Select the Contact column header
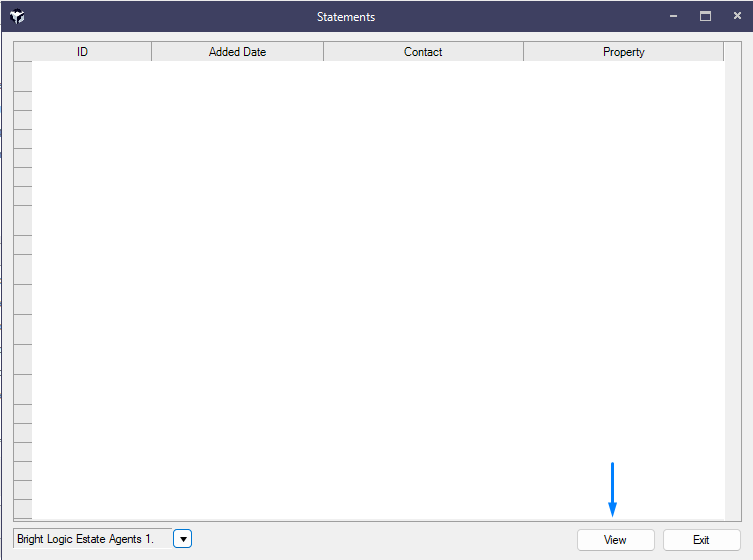This screenshot has width=753, height=560. coord(423,52)
